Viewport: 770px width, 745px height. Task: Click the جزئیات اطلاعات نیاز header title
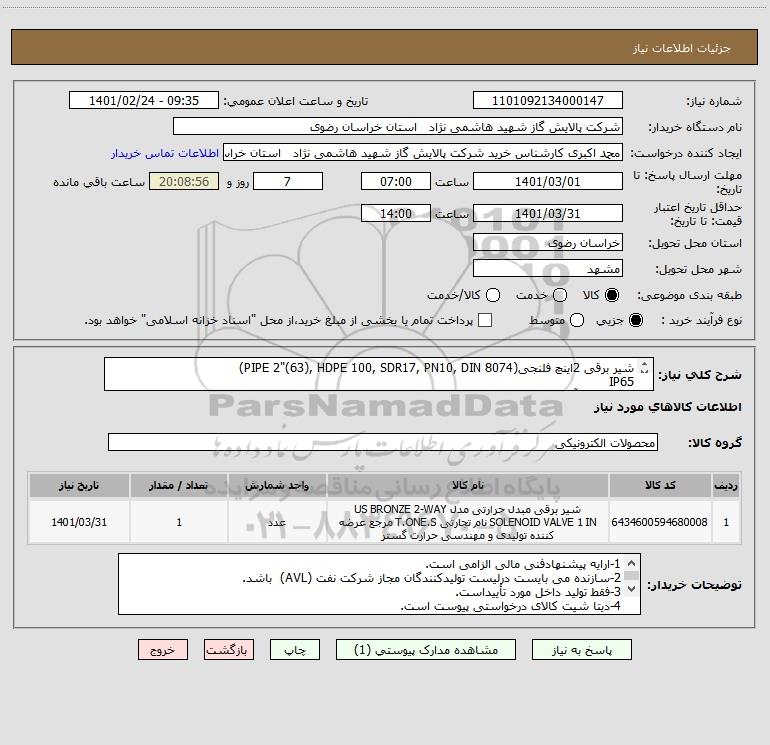click(x=682, y=48)
